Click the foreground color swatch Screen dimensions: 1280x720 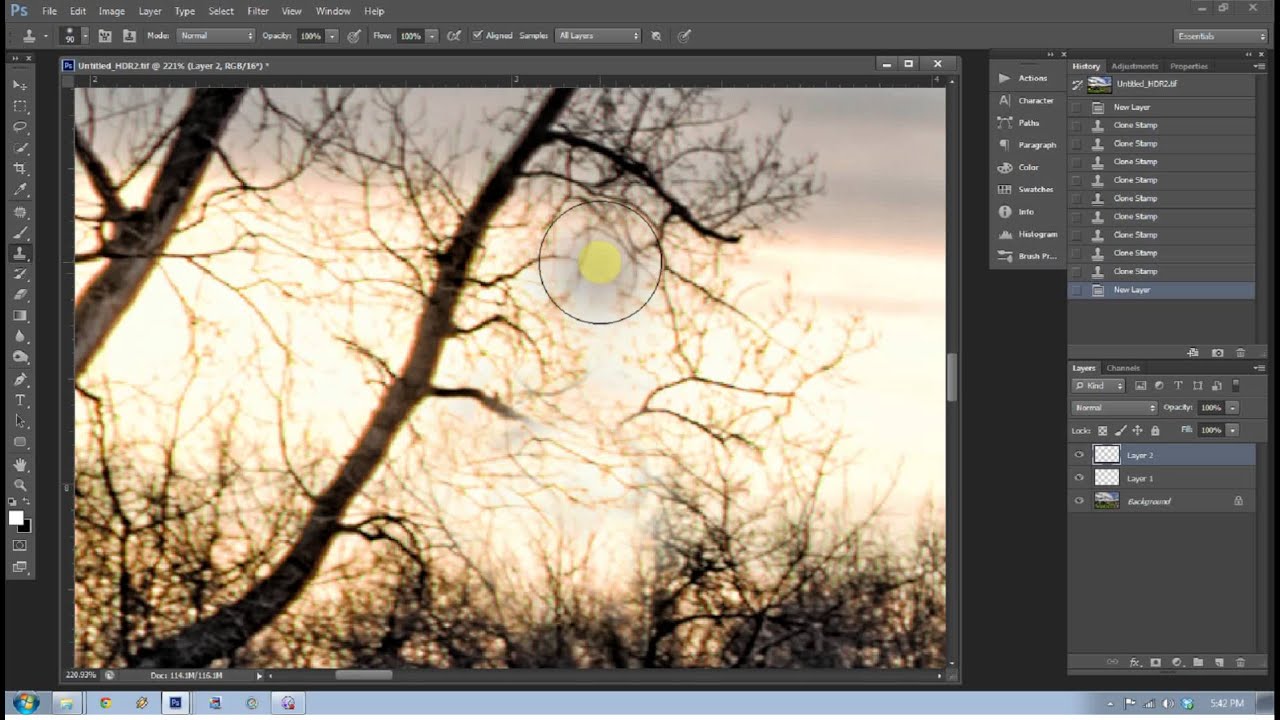tap(16, 518)
